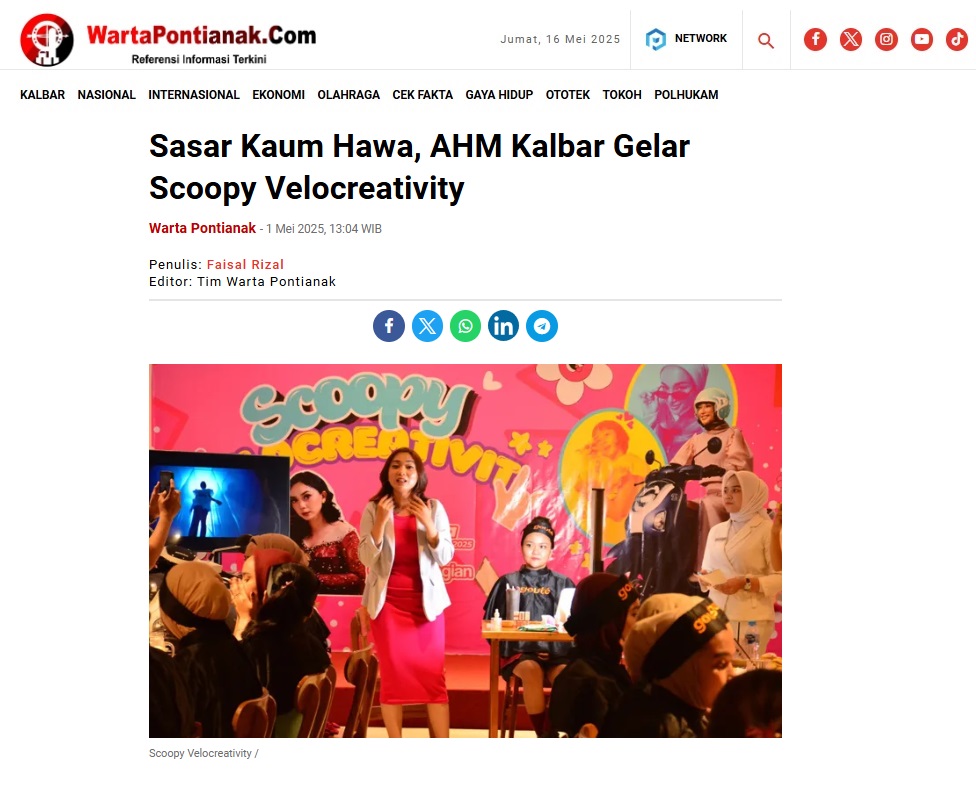Open the Warta Pontianak source link
This screenshot has height=793, width=976.
point(202,228)
